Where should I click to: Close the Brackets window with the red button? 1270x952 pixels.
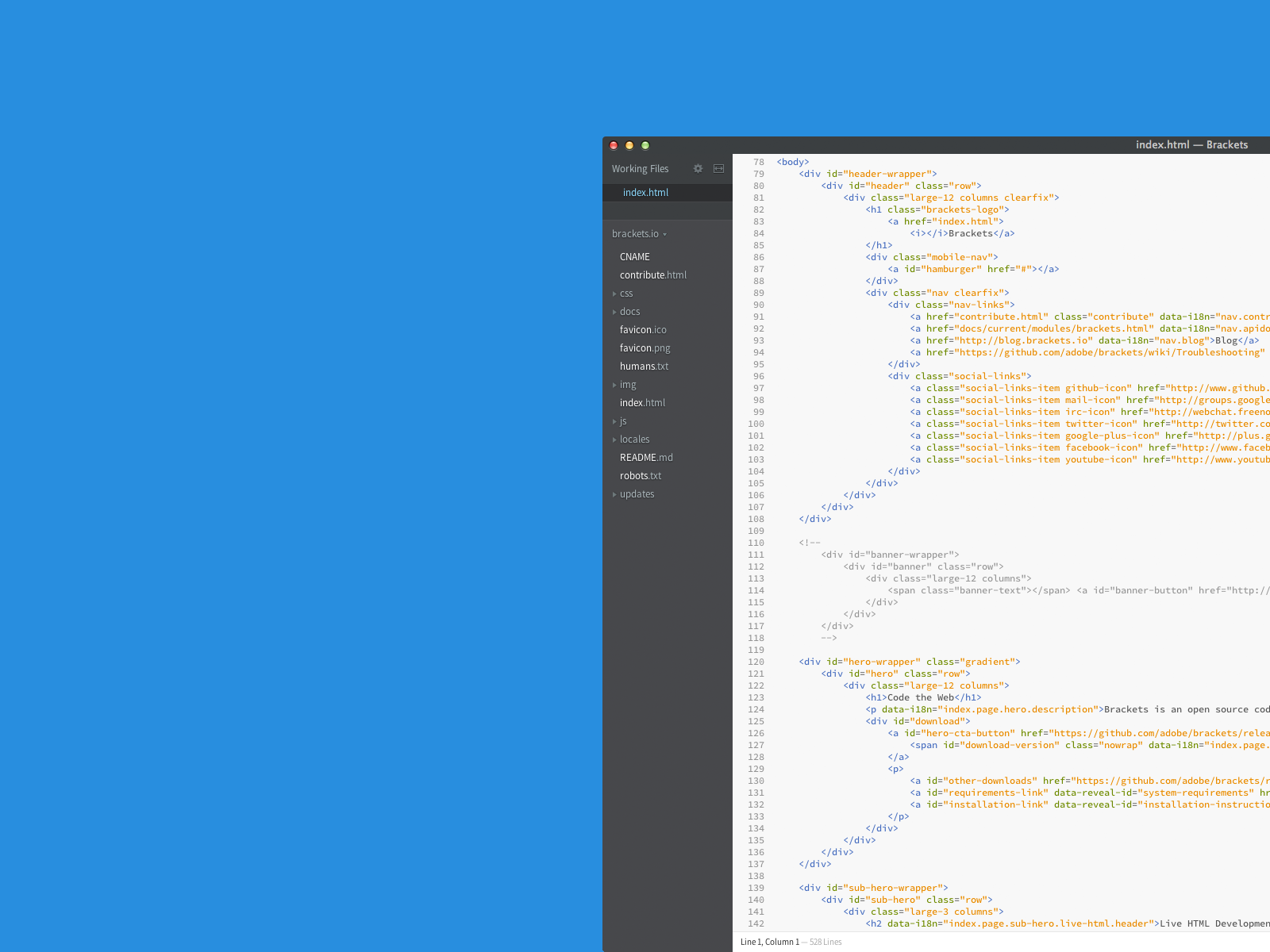click(x=614, y=145)
